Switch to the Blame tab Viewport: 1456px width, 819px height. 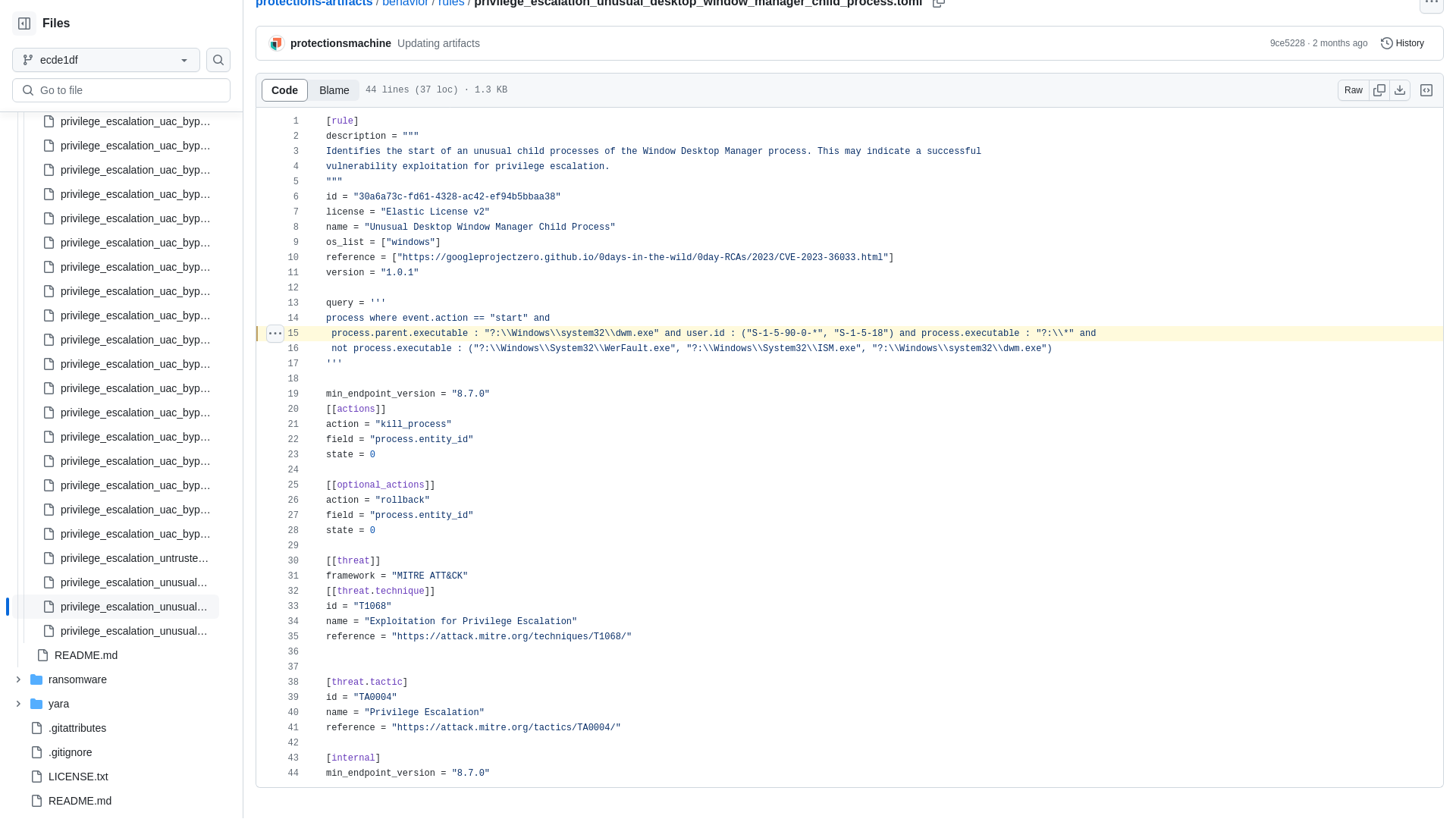(x=334, y=89)
